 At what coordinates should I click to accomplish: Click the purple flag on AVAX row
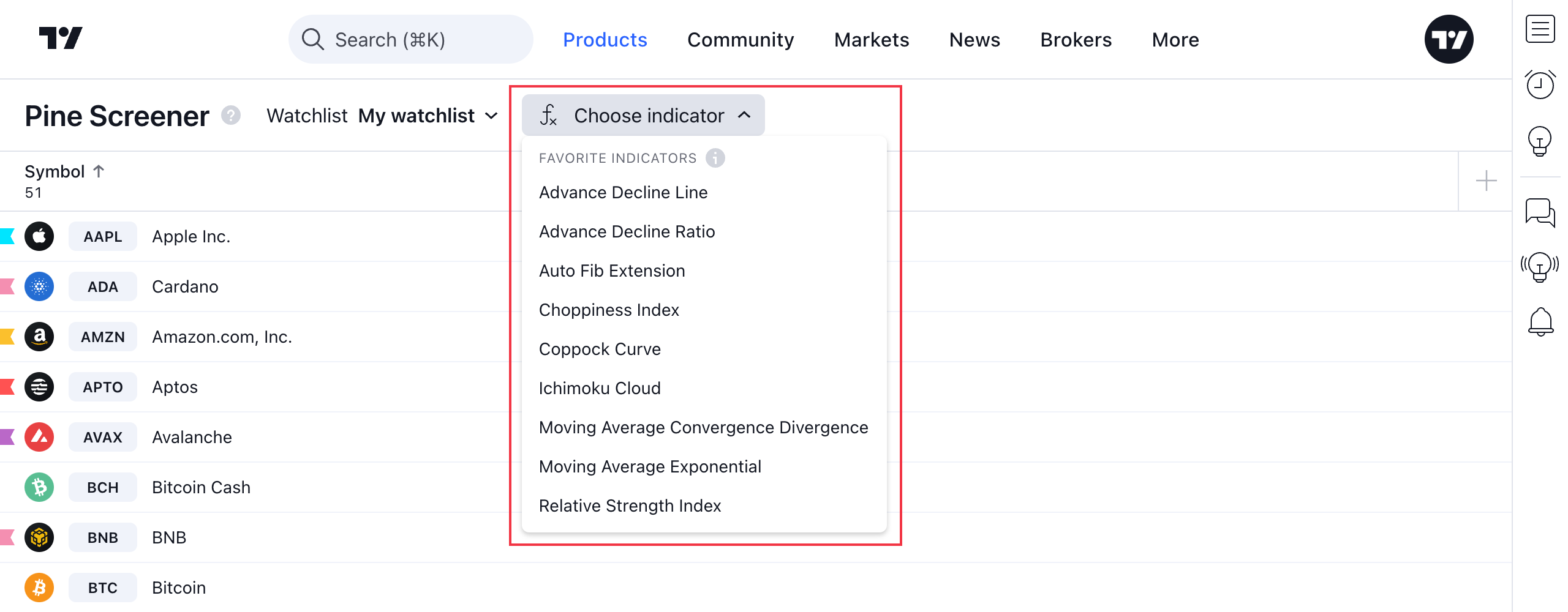(7, 437)
